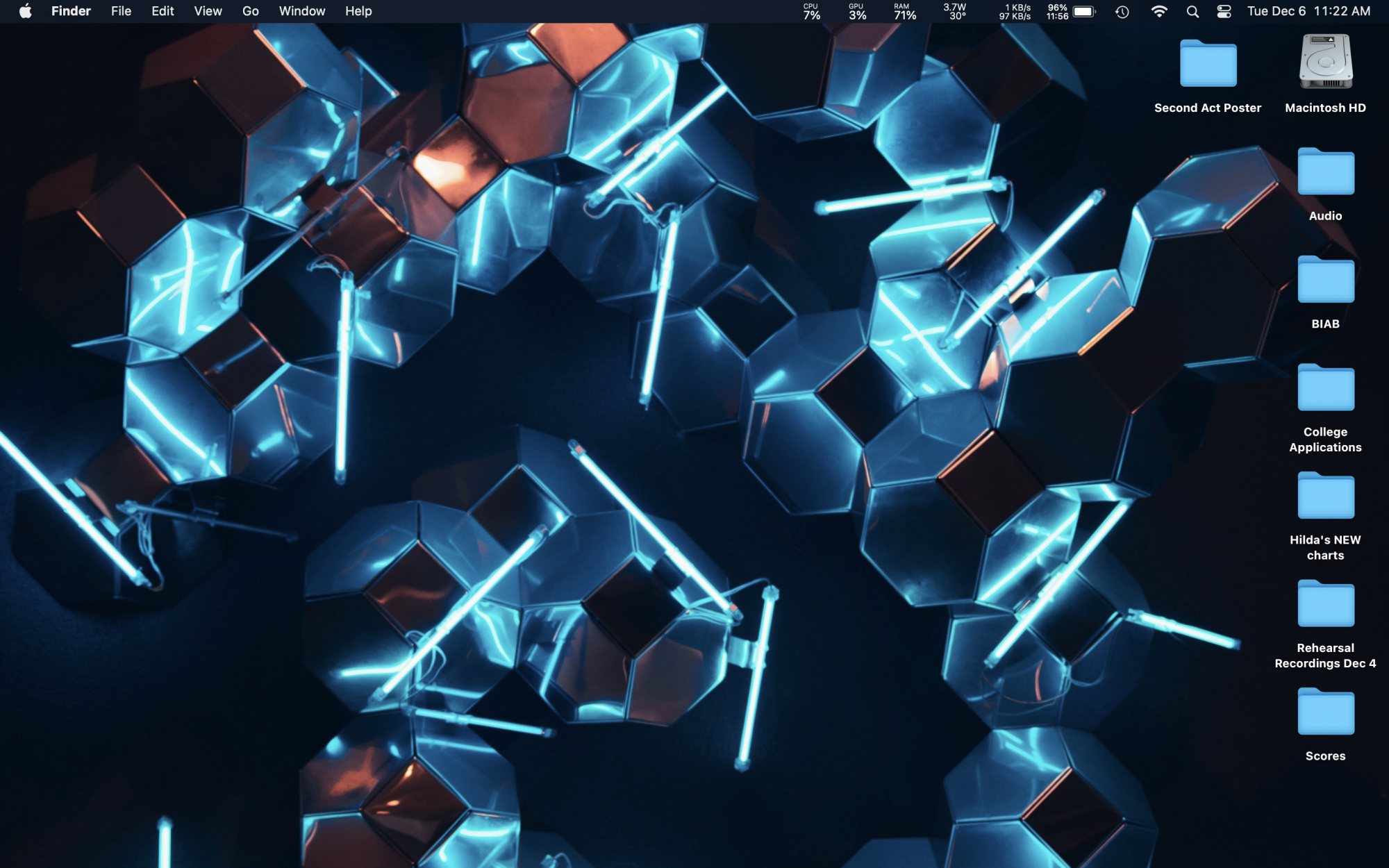Select Hilda's NEW charts folder
Image resolution: width=1389 pixels, height=868 pixels.
(1325, 496)
